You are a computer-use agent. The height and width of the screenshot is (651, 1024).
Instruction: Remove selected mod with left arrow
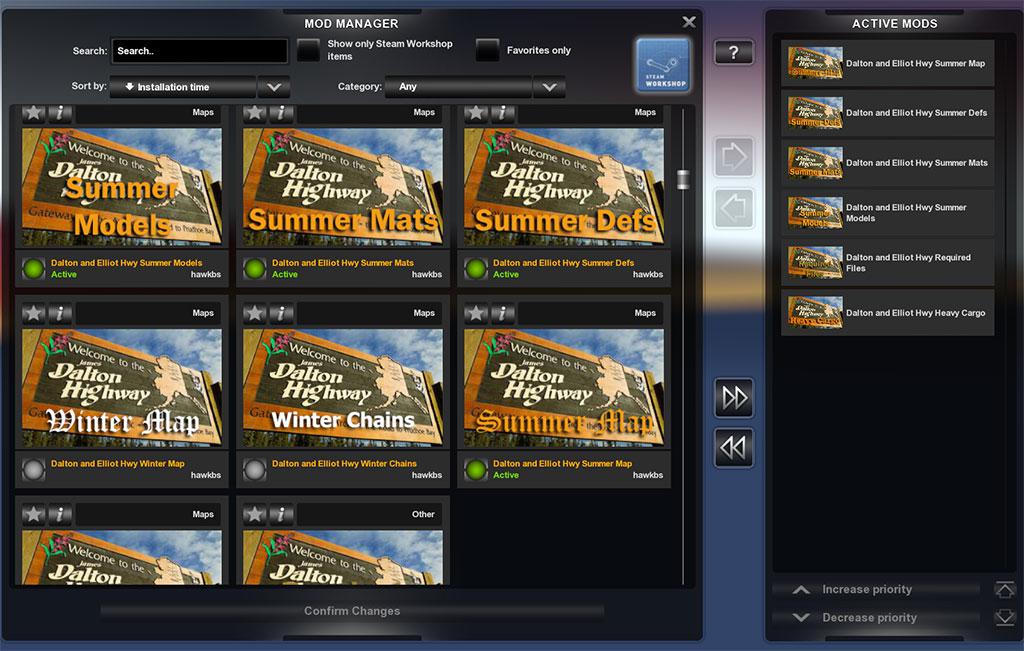[x=733, y=208]
